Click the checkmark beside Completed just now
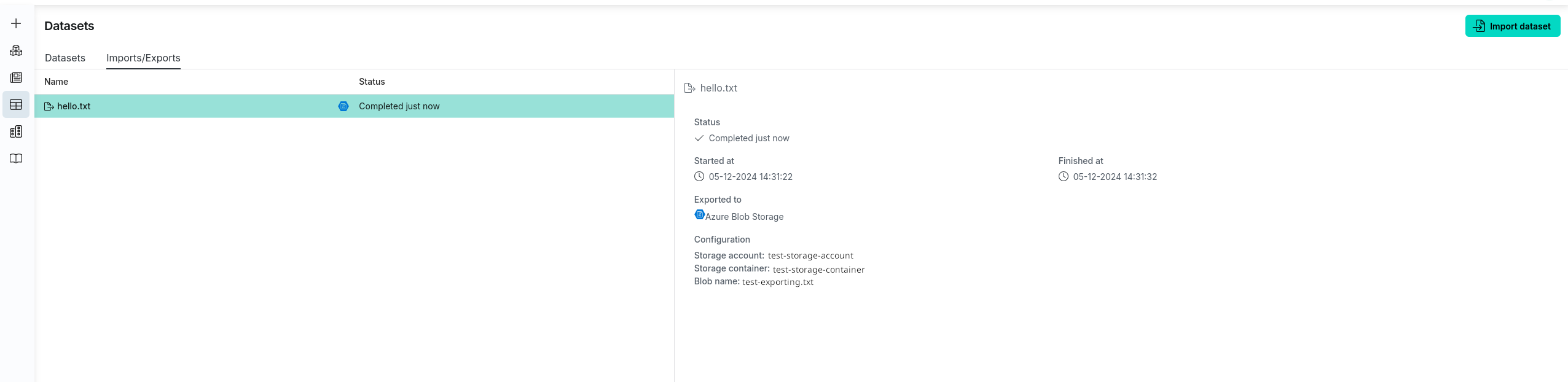This screenshot has width=1568, height=382. (x=699, y=138)
